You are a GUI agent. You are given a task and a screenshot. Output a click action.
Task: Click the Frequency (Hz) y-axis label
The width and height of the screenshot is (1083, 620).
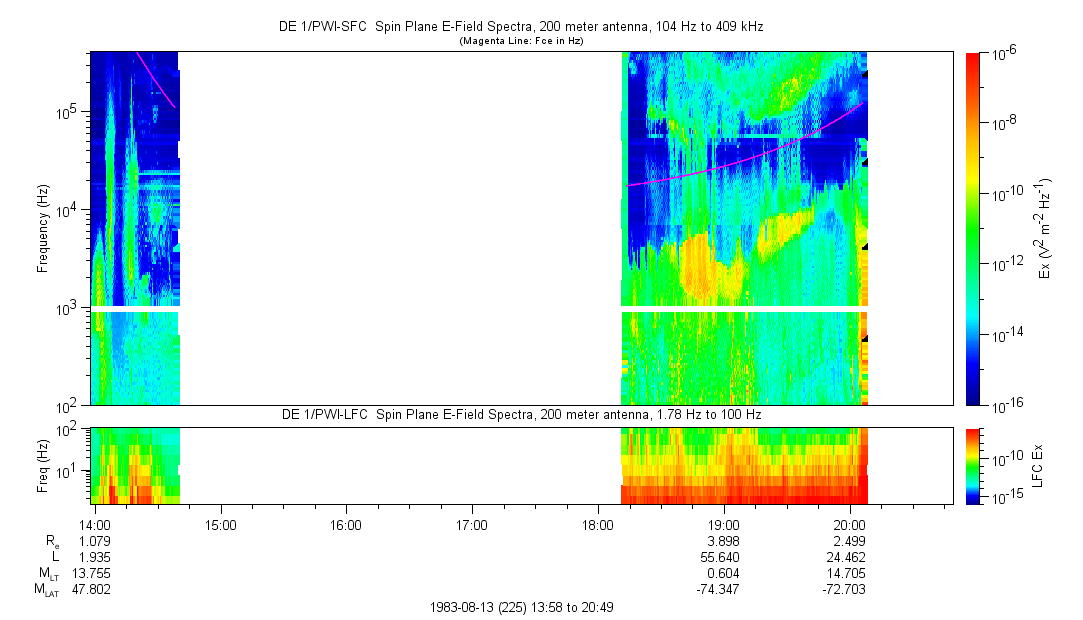point(43,228)
